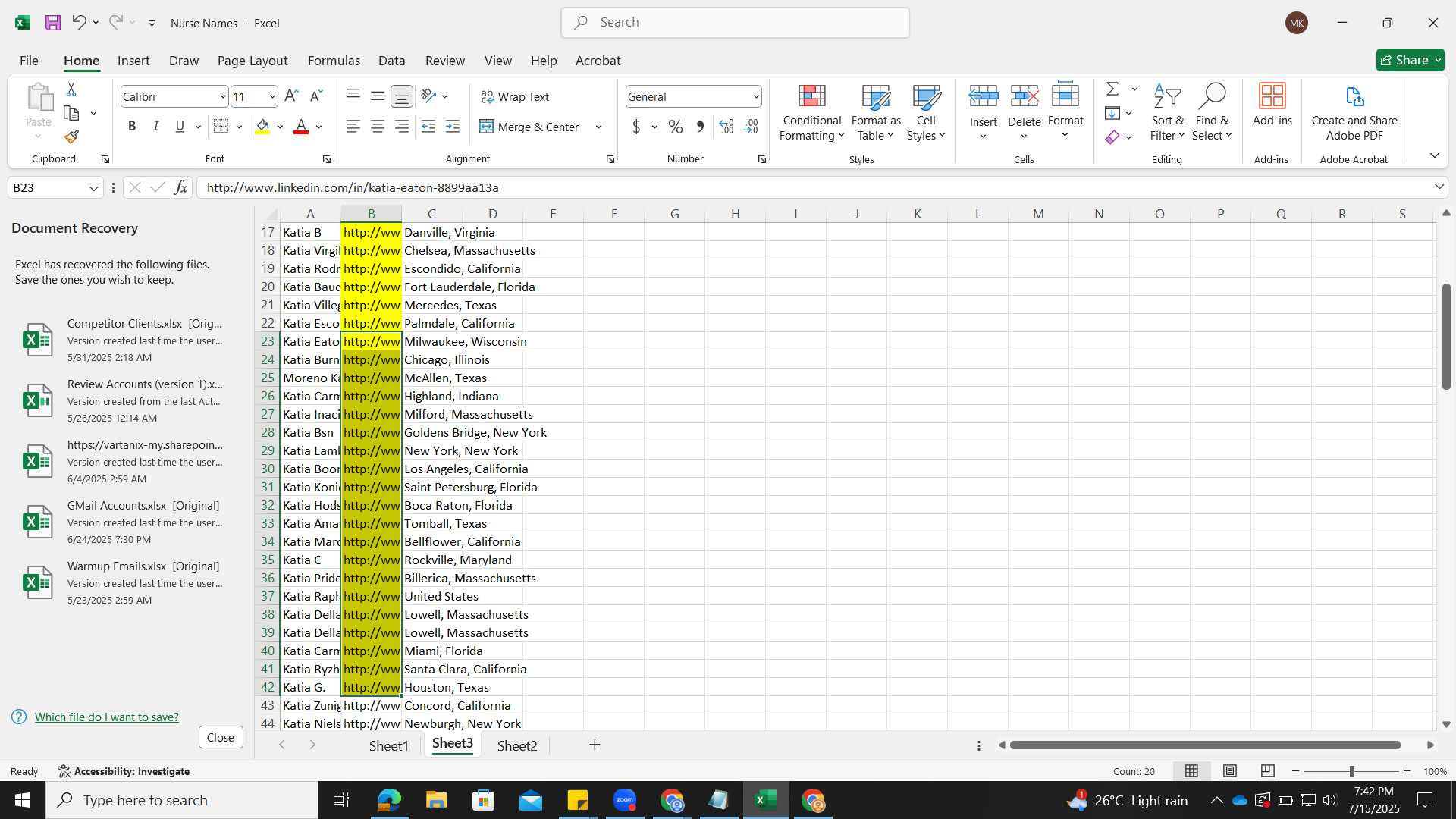1456x819 pixels.
Task: Toggle Middle Align button
Action: tap(377, 96)
